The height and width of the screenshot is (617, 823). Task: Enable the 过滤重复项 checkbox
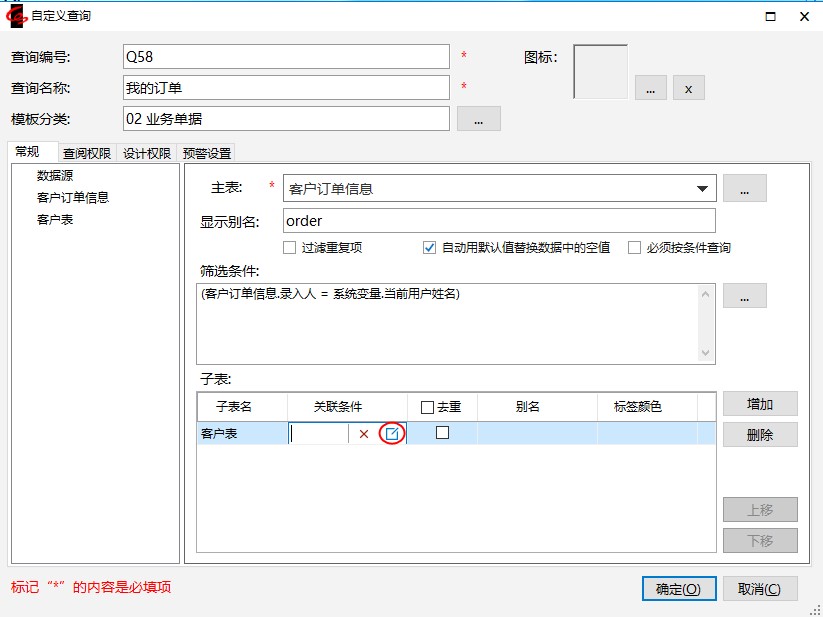point(290,248)
